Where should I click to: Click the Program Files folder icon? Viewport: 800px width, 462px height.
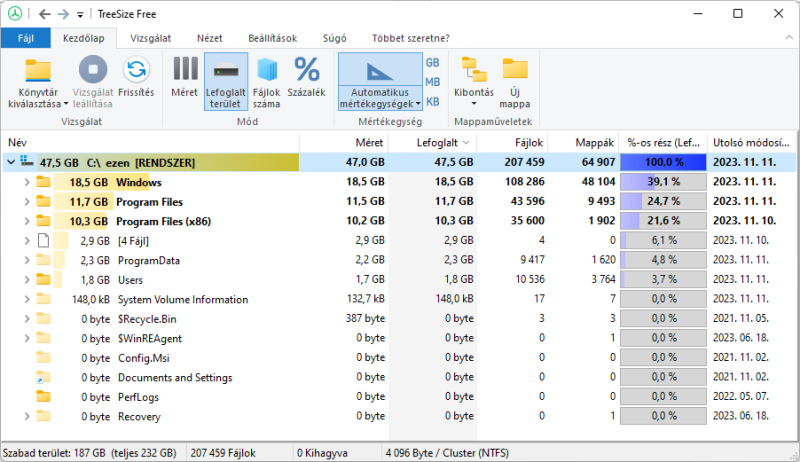click(43, 201)
